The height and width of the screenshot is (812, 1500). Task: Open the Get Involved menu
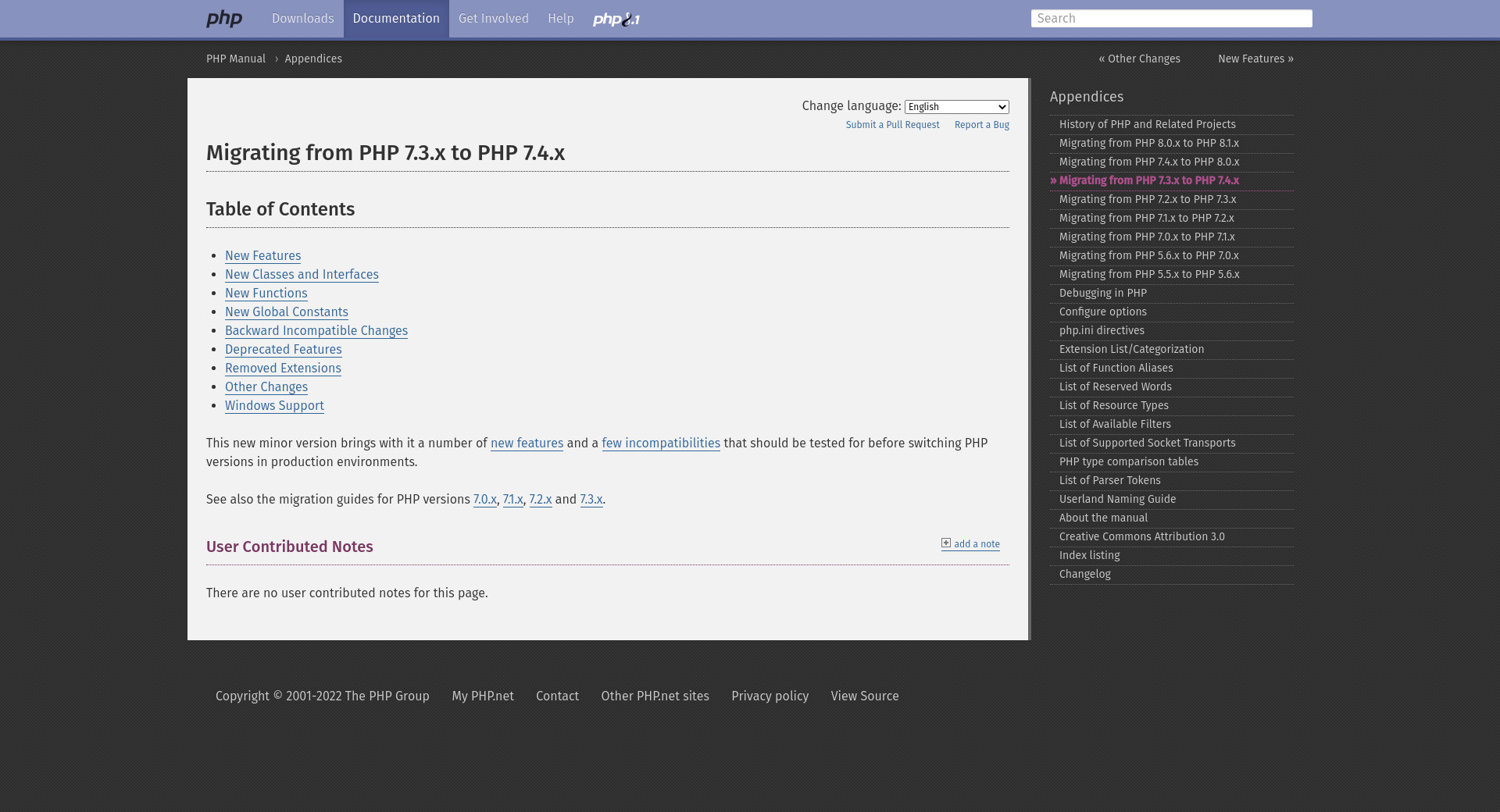click(493, 19)
